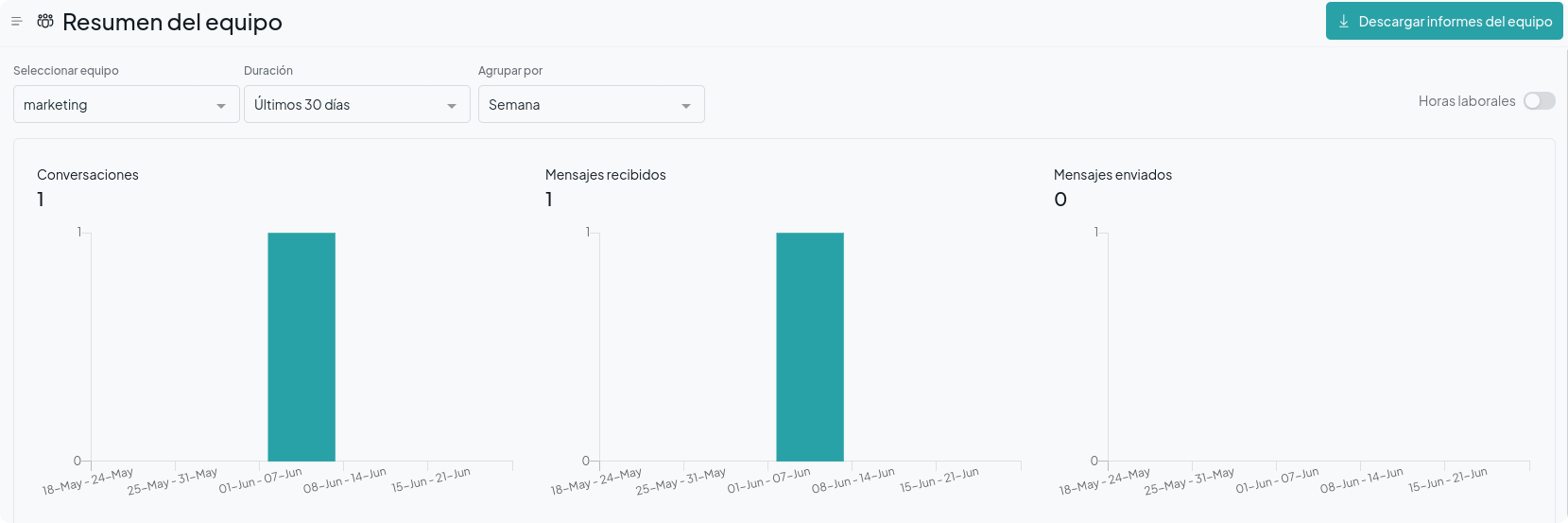
Task: Click the download arrow icon in the report button
Action: 1343,21
